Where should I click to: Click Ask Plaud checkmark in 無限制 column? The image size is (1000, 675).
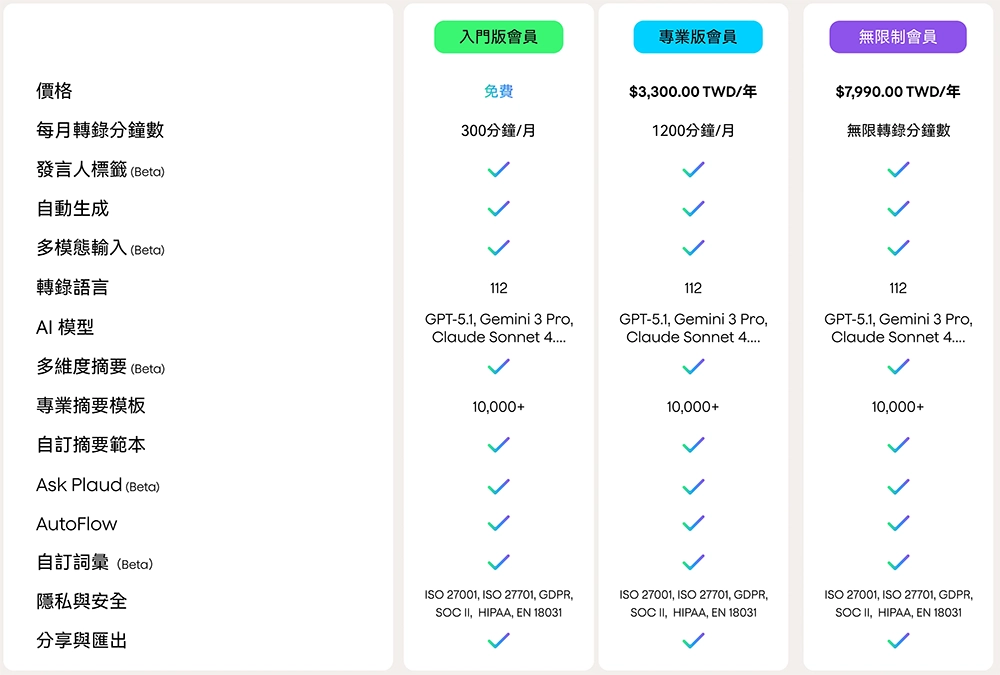pos(898,486)
